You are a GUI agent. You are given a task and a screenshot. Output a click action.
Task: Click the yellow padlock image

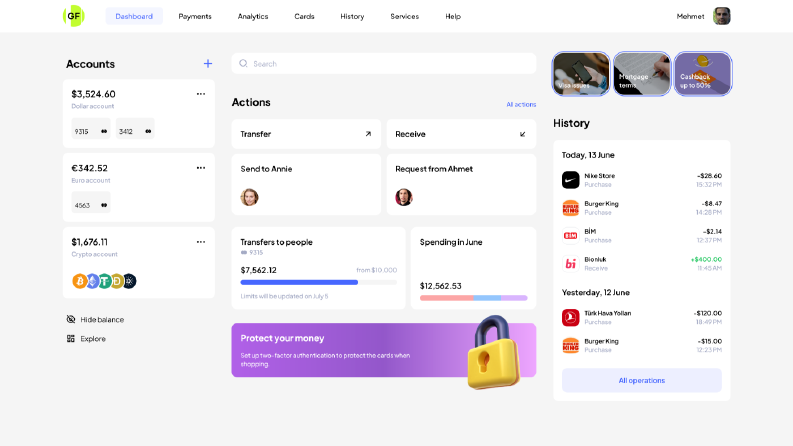[x=494, y=352]
